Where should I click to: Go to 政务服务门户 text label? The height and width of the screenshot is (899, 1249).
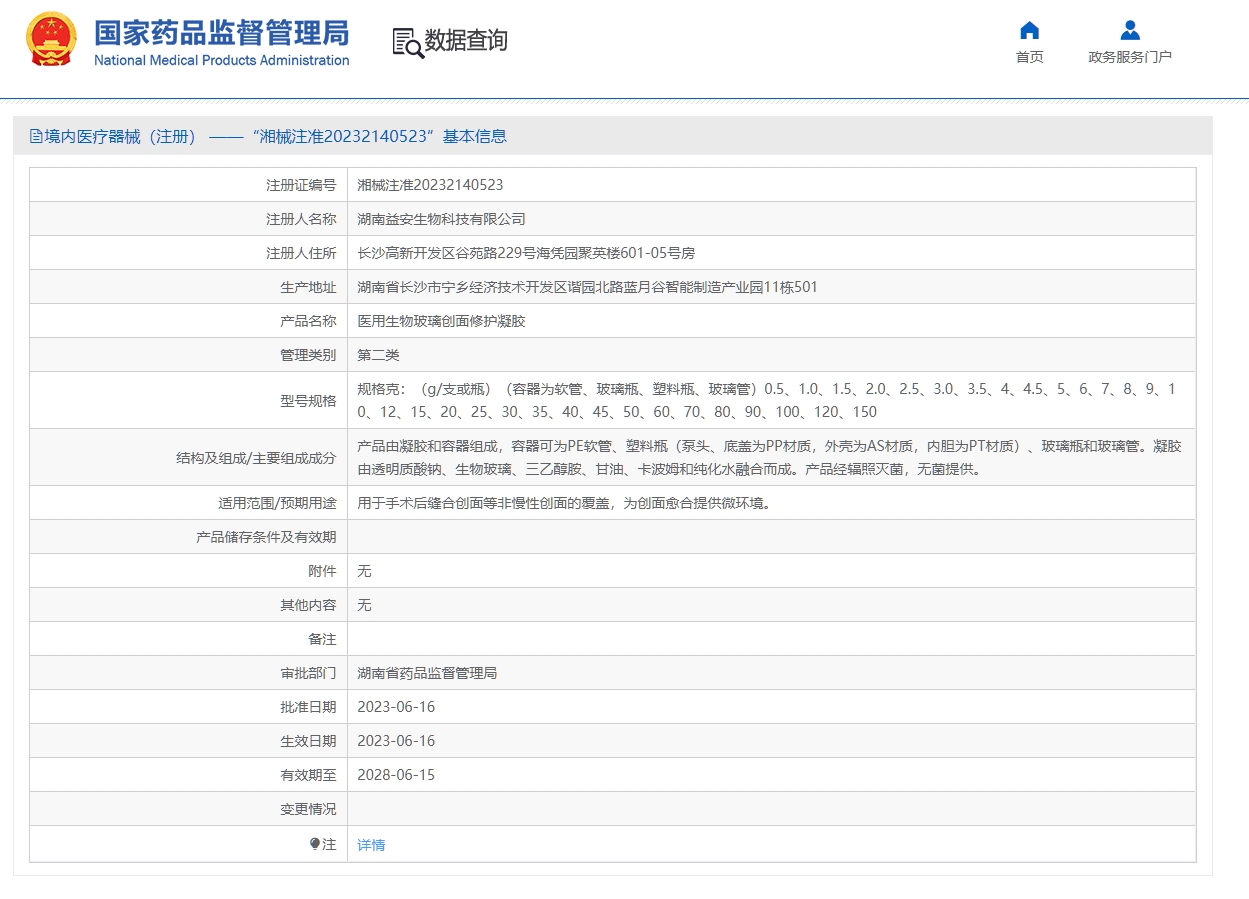[x=1130, y=57]
